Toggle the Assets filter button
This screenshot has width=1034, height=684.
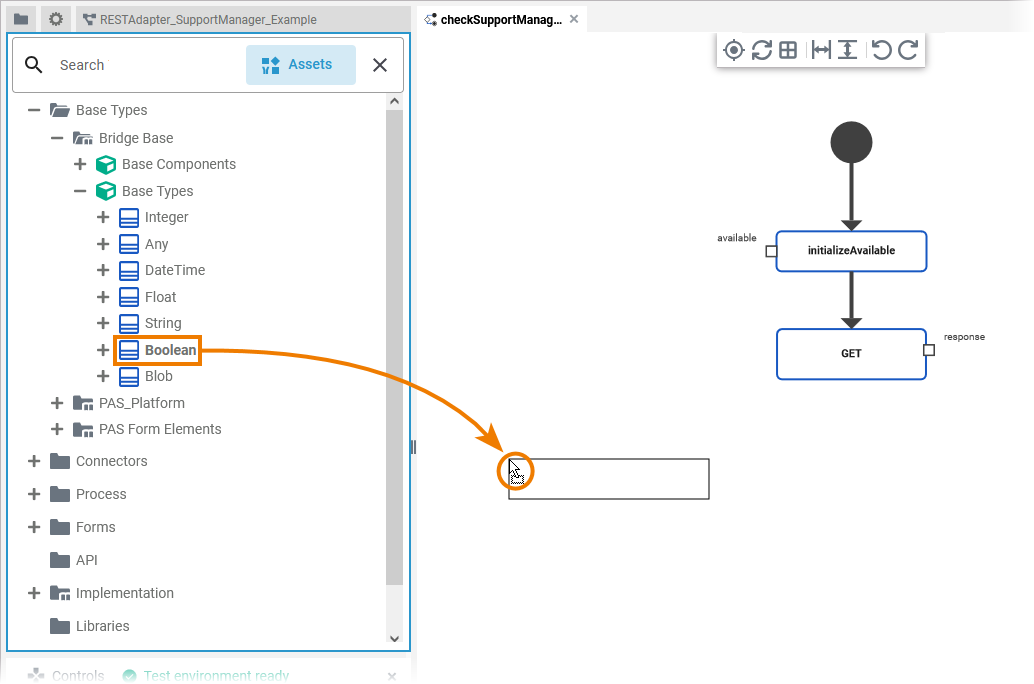click(x=300, y=65)
